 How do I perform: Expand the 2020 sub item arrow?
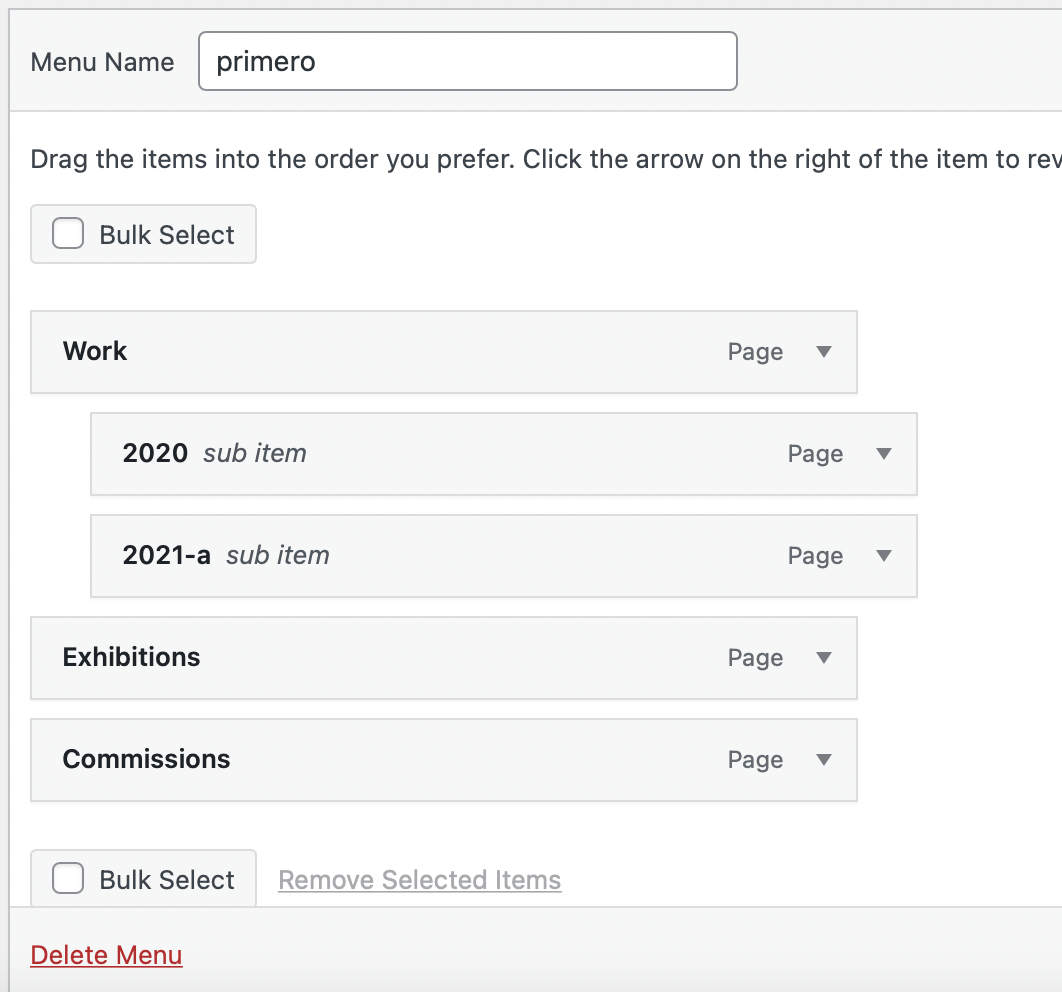click(x=884, y=454)
